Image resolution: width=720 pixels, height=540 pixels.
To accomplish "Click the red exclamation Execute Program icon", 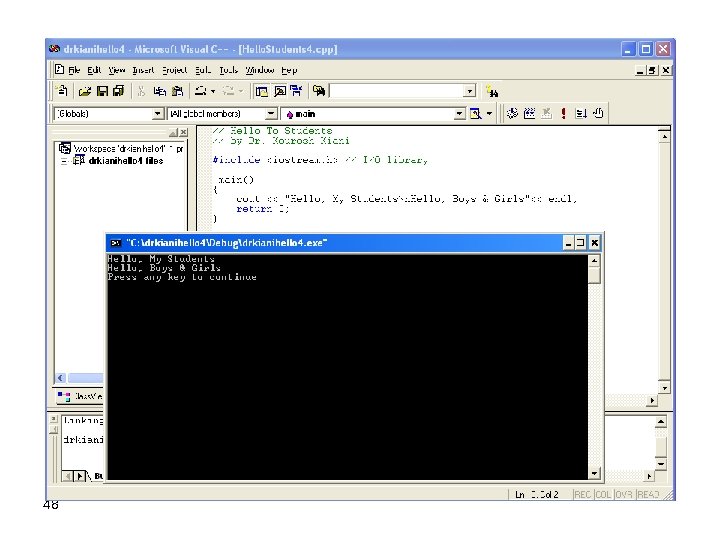I will (x=563, y=113).
